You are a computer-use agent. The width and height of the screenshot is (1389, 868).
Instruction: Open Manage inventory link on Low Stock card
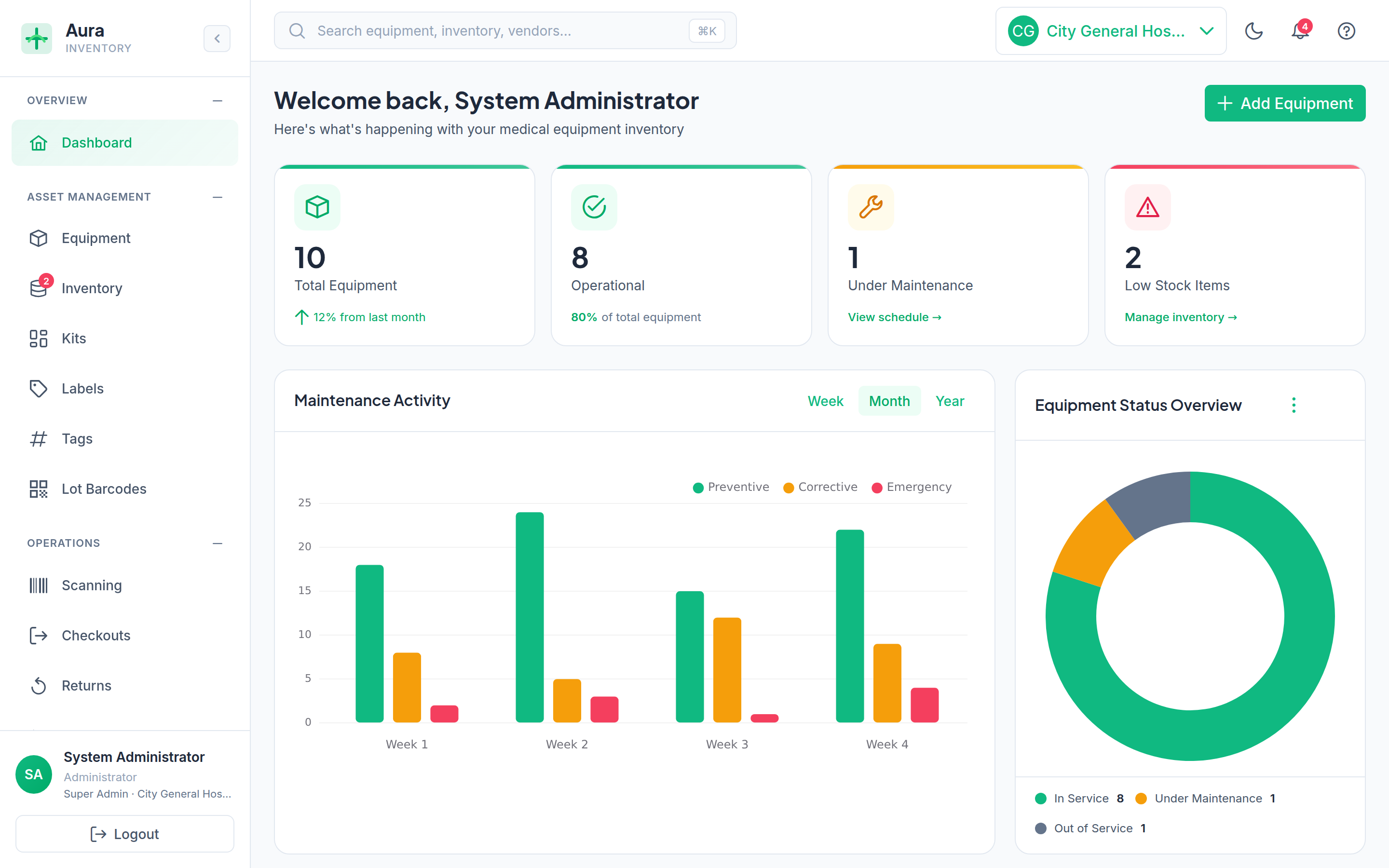(1180, 317)
